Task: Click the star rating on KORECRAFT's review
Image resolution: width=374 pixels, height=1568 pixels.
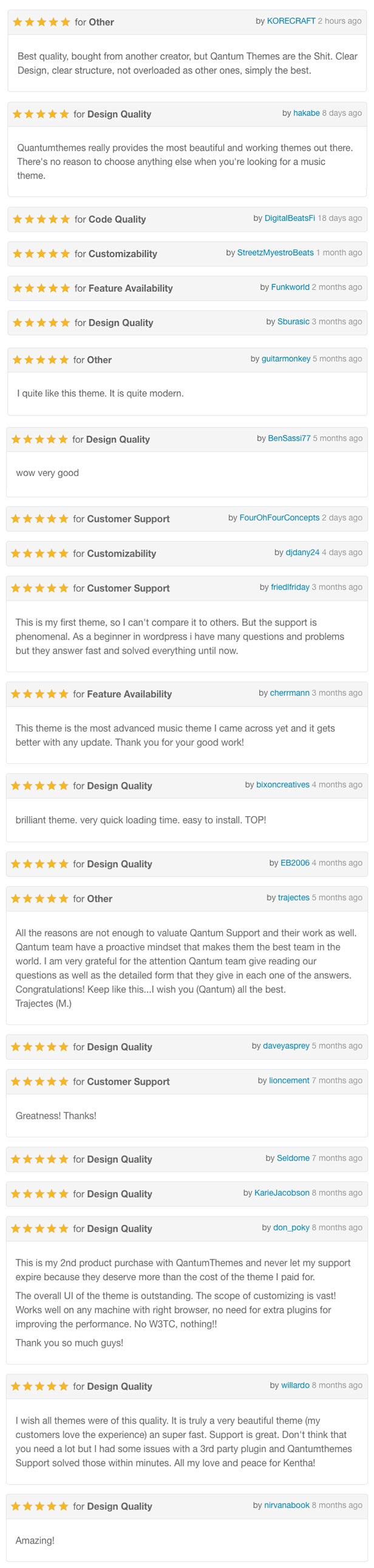Action: pos(41,22)
